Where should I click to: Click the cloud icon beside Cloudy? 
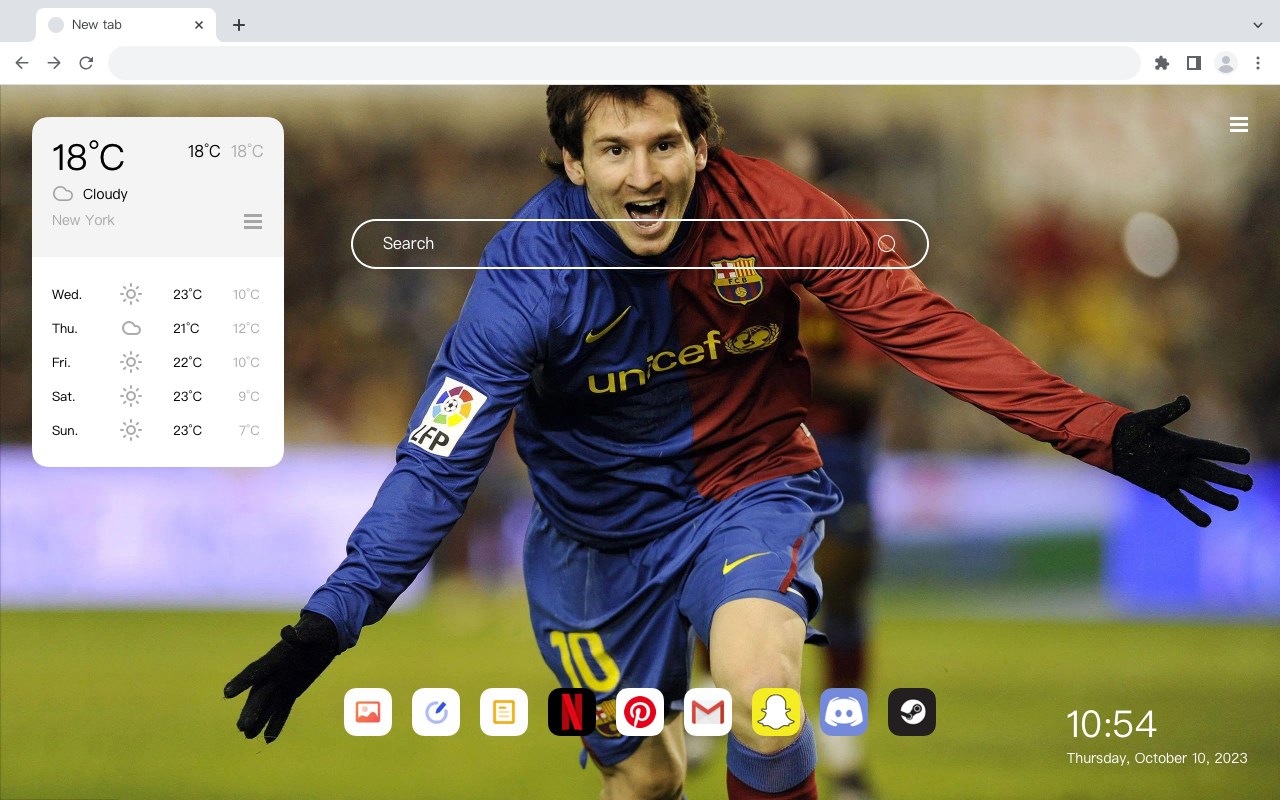[62, 194]
